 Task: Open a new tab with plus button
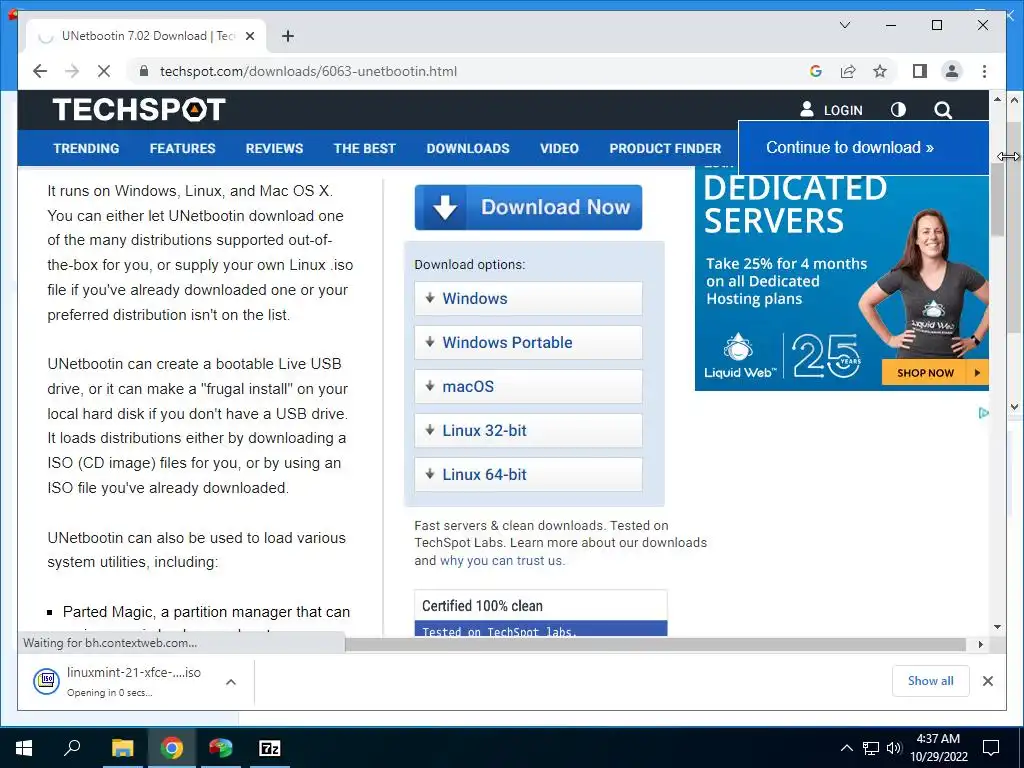tap(287, 36)
